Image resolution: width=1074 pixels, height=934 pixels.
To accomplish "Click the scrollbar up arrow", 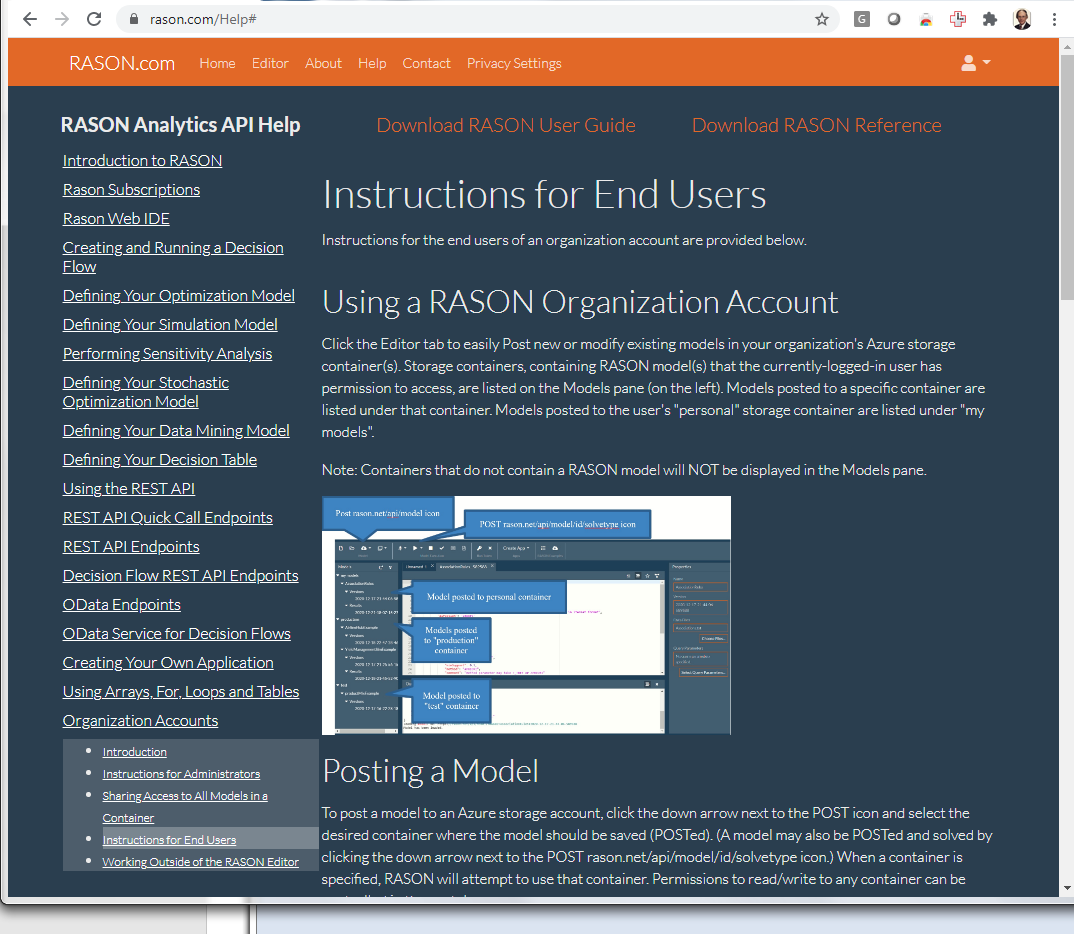I will tap(1066, 47).
